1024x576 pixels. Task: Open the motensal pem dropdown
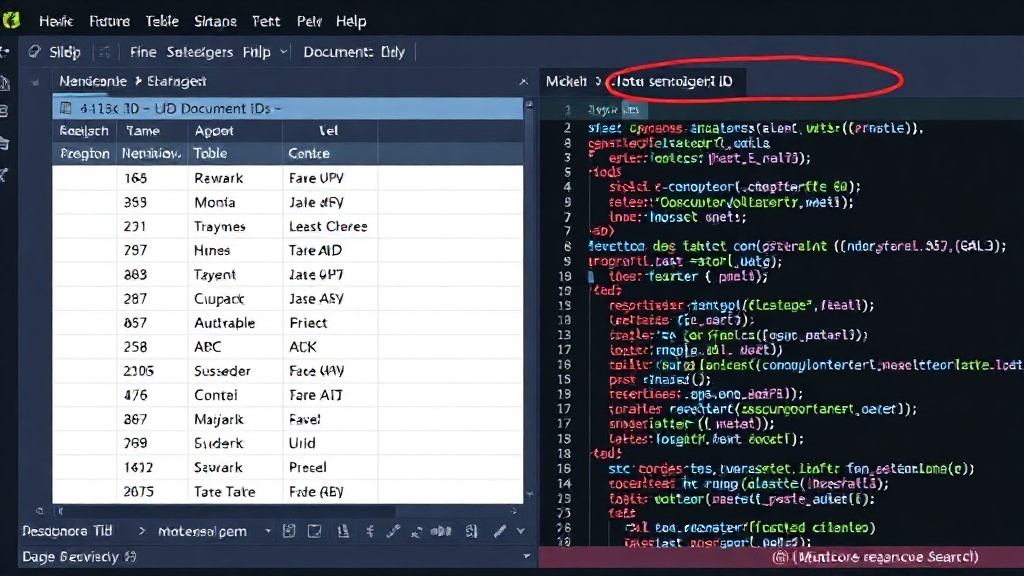268,532
